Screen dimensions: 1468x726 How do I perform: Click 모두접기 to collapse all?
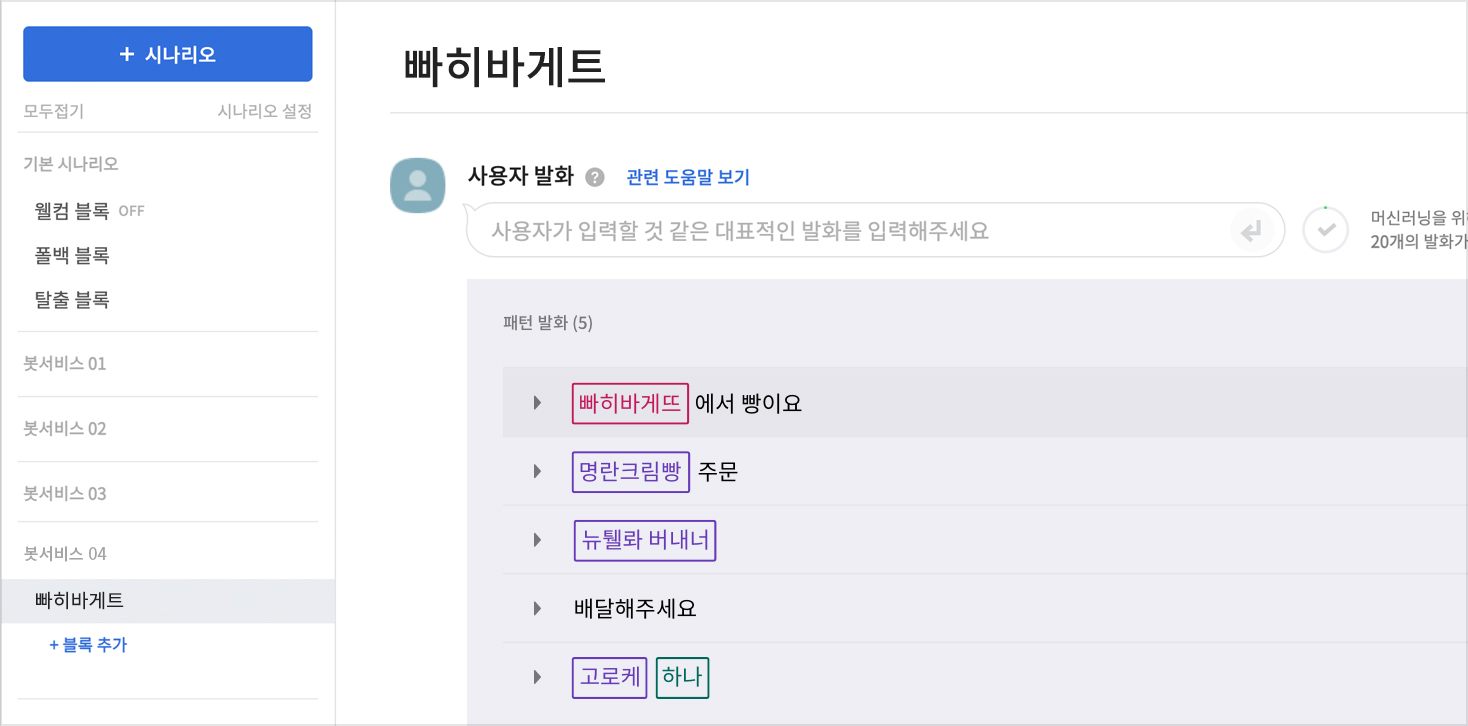click(x=53, y=111)
